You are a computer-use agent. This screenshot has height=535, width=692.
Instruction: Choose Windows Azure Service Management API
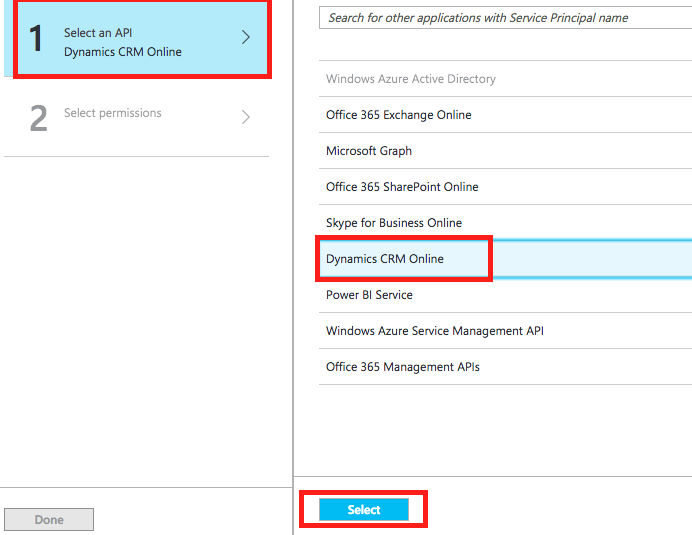505,331
